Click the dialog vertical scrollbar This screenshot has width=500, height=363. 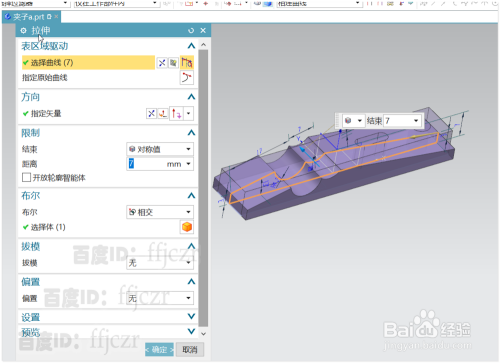click(x=203, y=188)
